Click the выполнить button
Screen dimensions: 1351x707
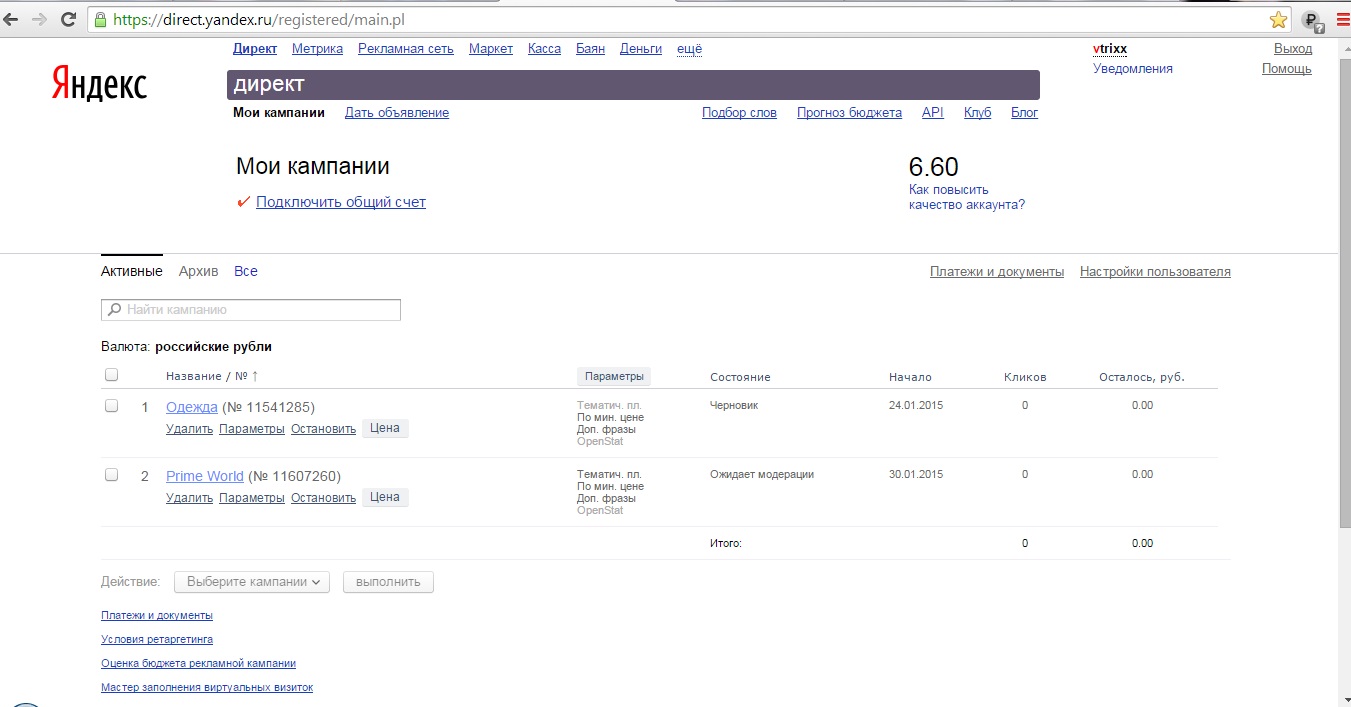pos(388,581)
